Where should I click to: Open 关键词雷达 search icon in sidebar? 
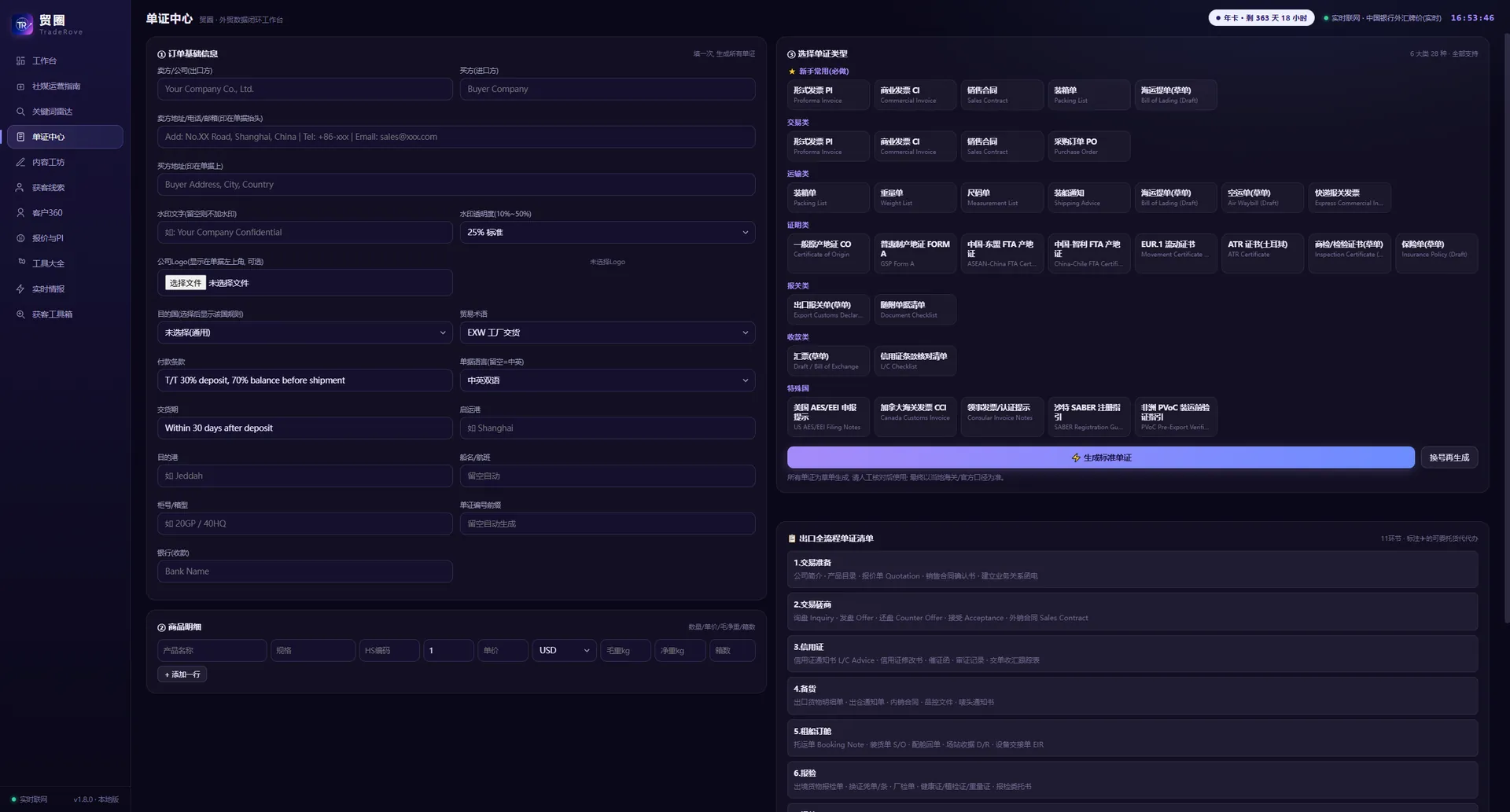tap(20, 112)
